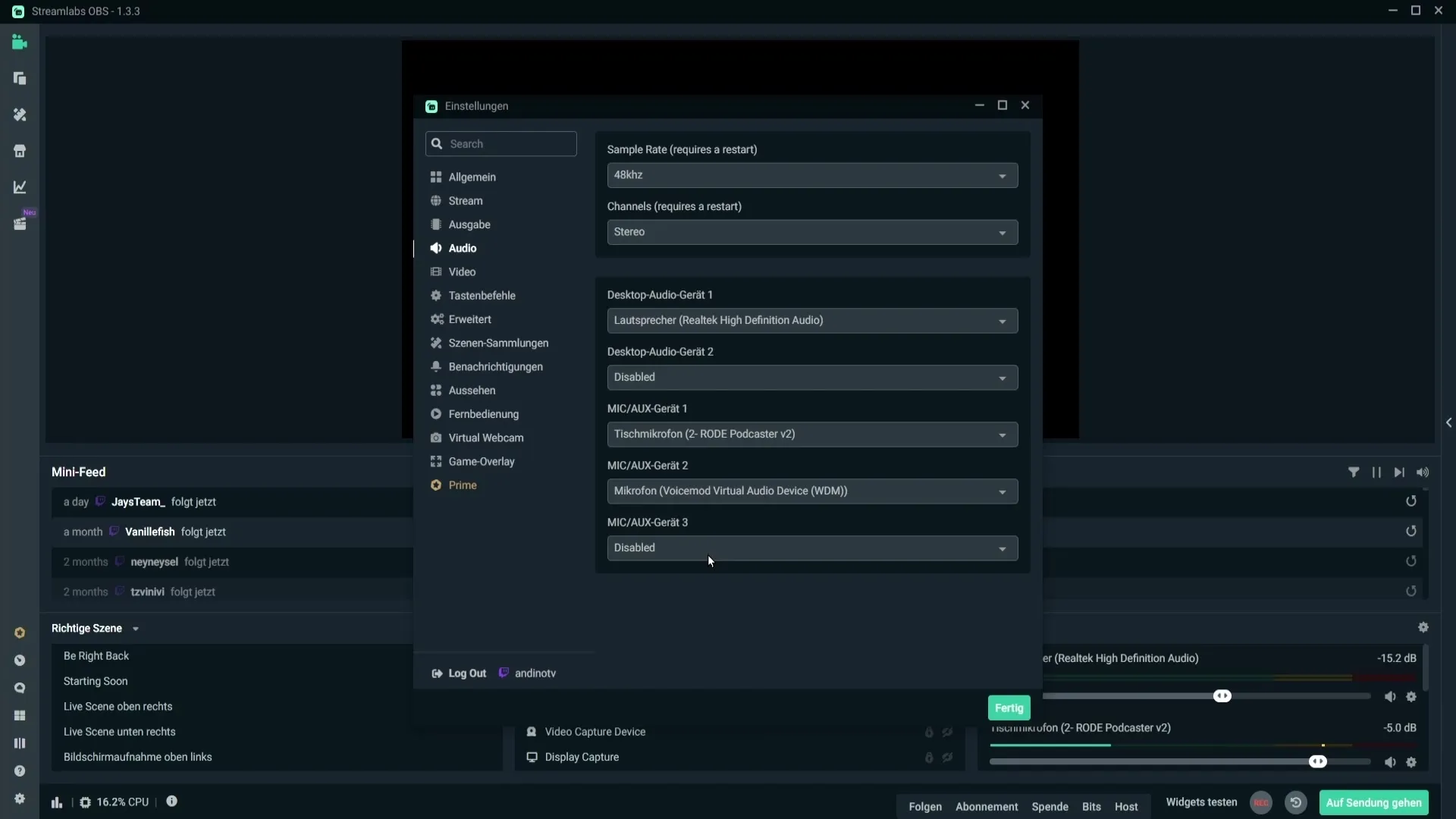
Task: Toggle mute on Realtek High Definition Audio
Action: pyautogui.click(x=1390, y=696)
